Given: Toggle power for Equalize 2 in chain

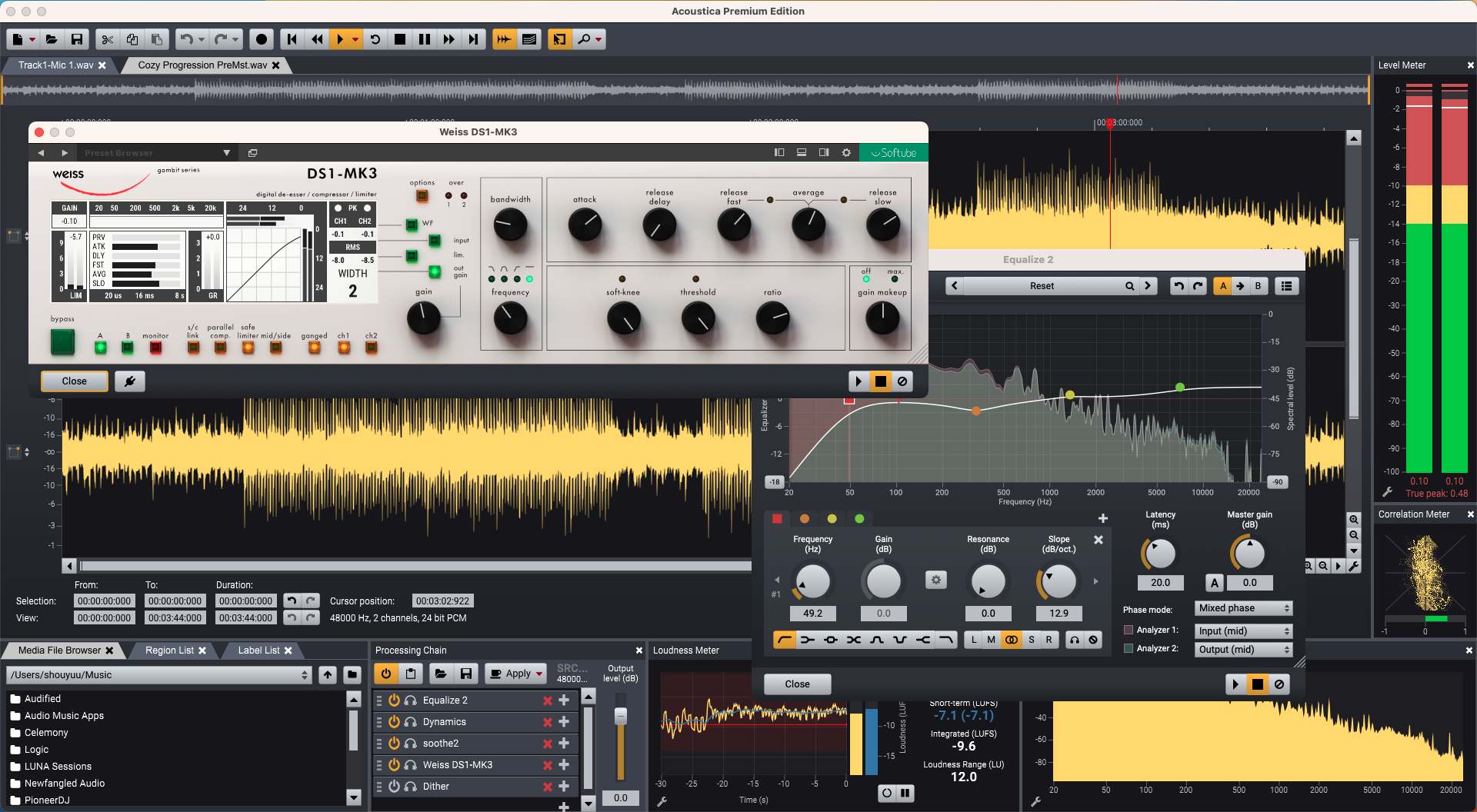Looking at the screenshot, I should click(394, 701).
